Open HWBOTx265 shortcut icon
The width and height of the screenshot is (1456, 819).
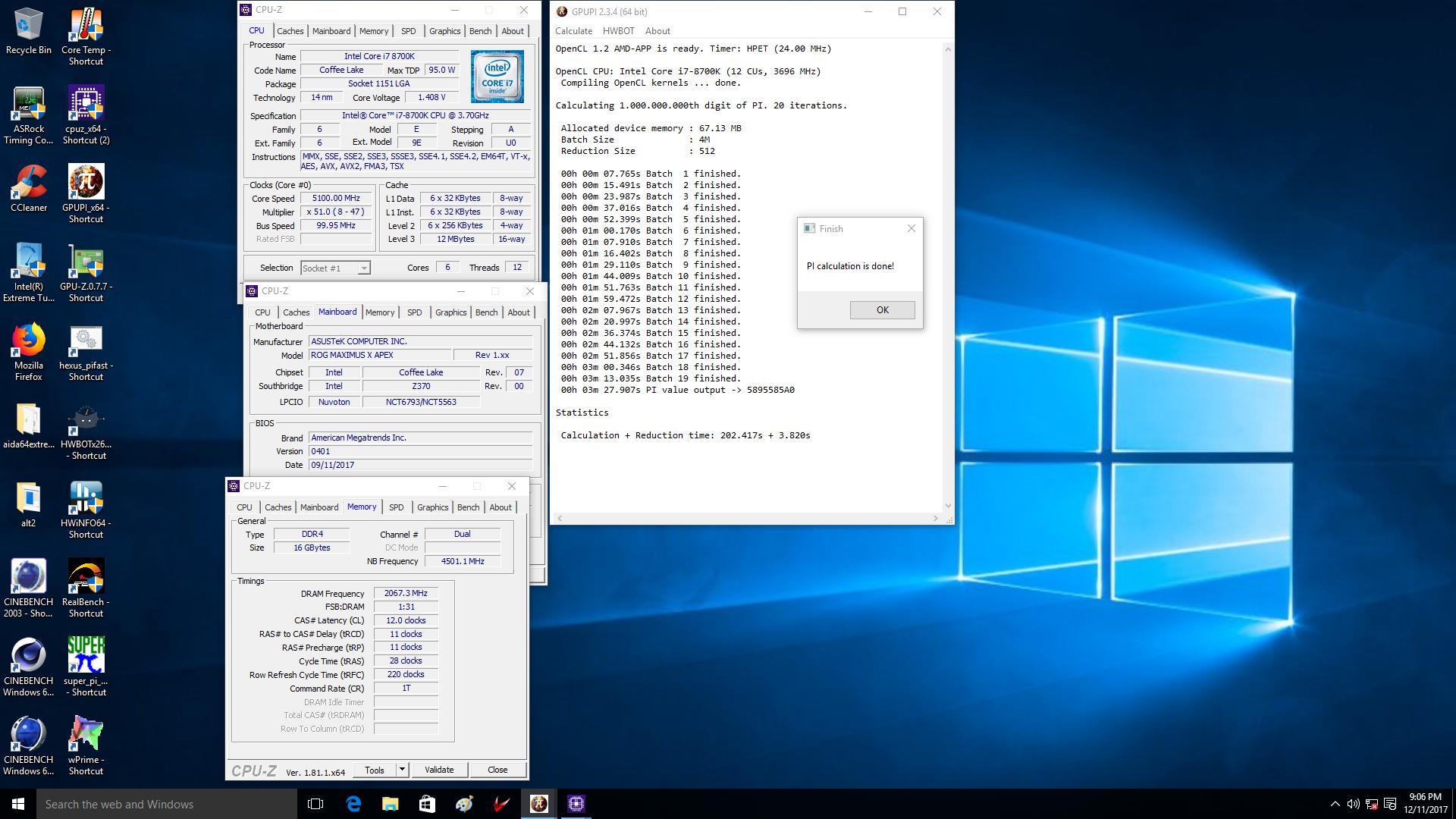pyautogui.click(x=86, y=431)
